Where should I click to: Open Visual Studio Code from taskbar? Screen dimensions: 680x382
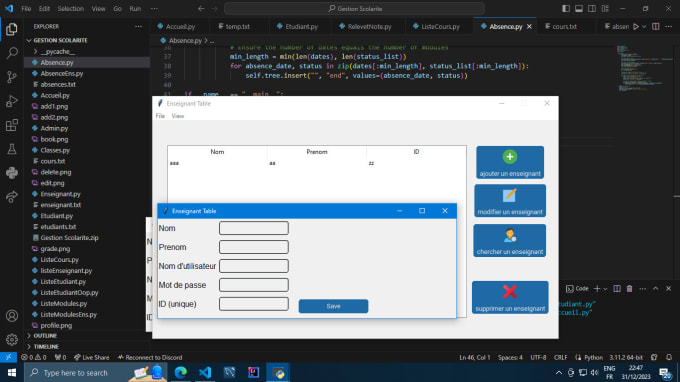[x=205, y=372]
